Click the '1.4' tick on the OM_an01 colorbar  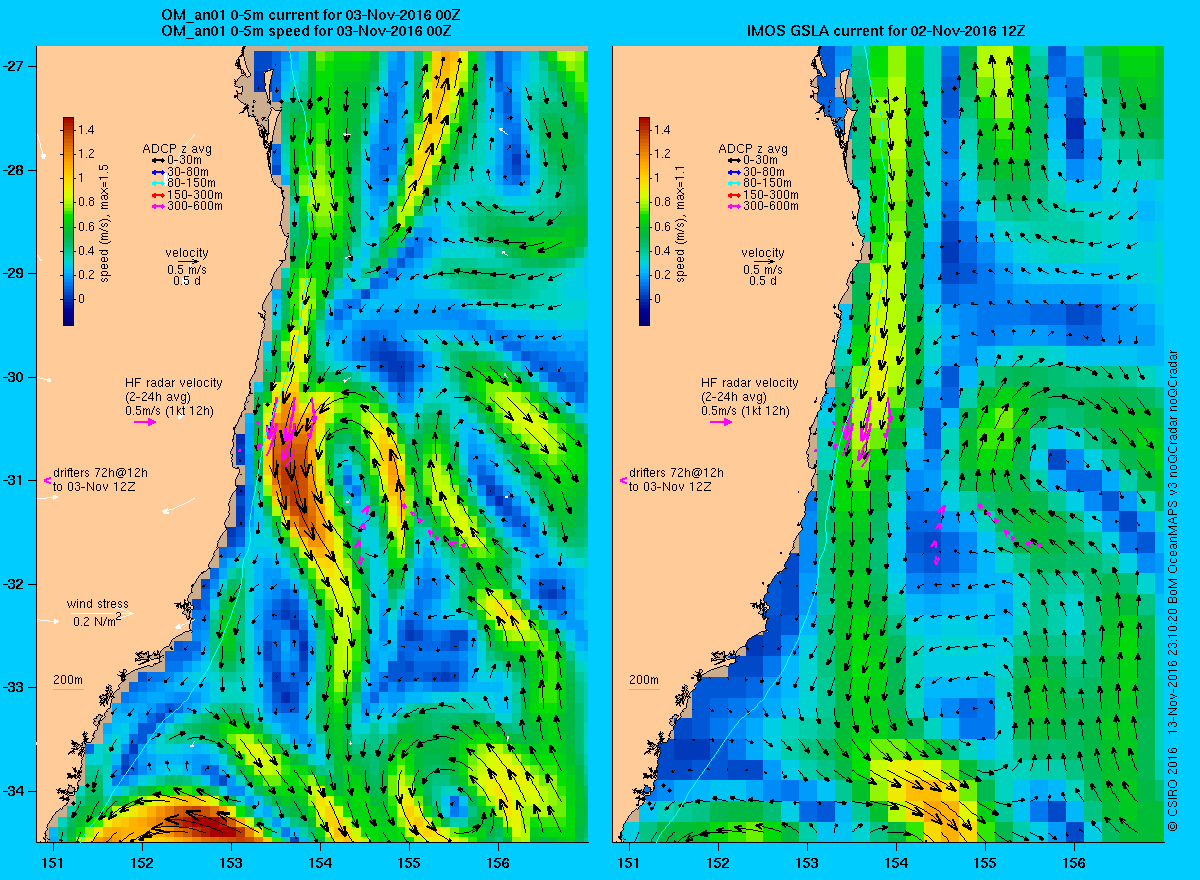(x=88, y=130)
